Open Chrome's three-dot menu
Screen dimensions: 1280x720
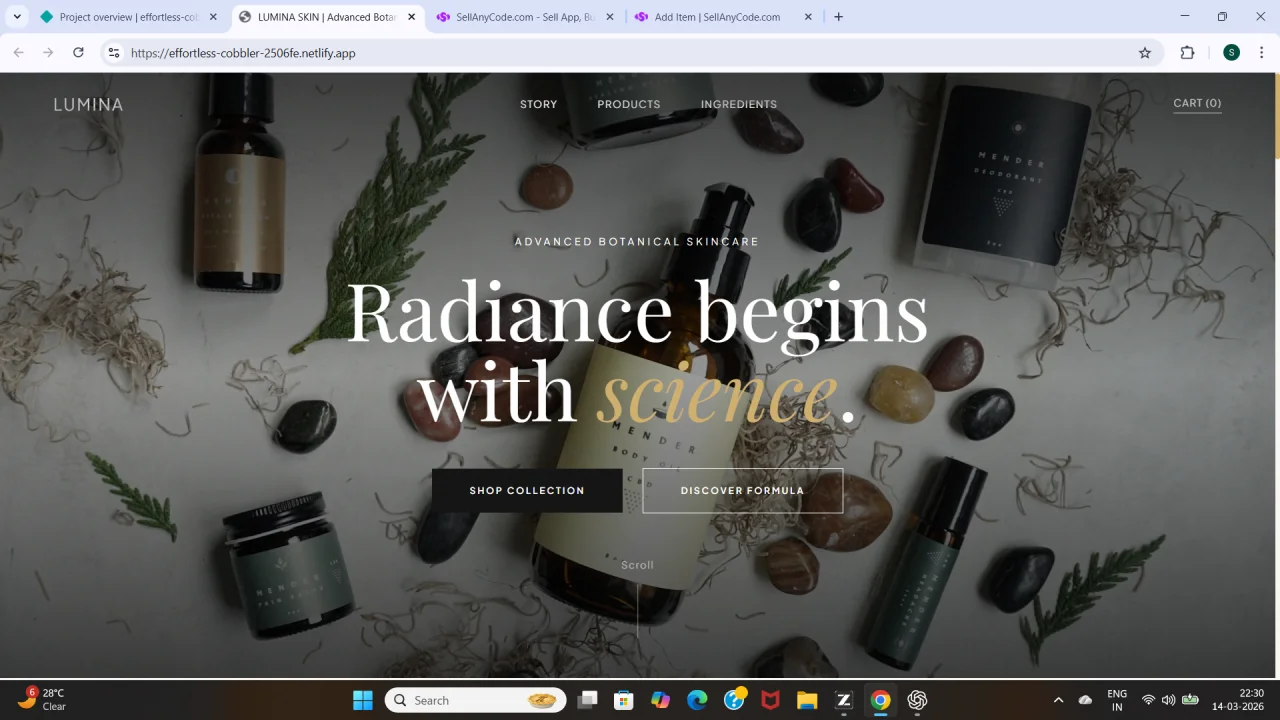coord(1261,53)
